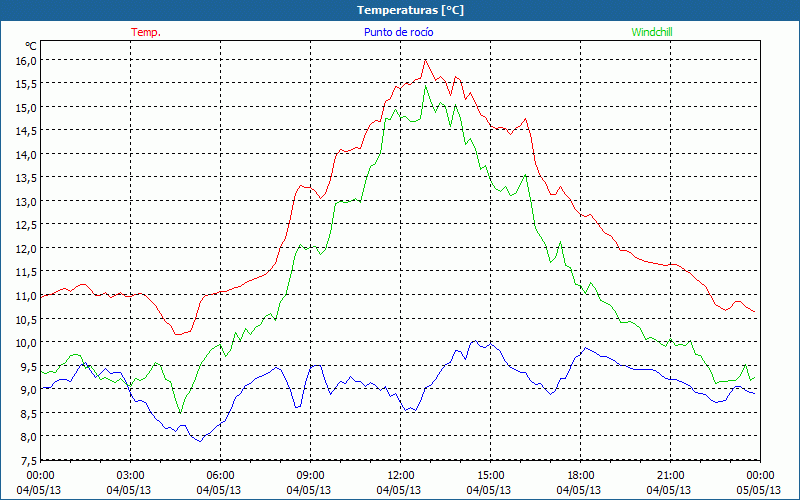This screenshot has width=800, height=500.
Task: Click the '14,0' y-axis value
Action: [26, 155]
